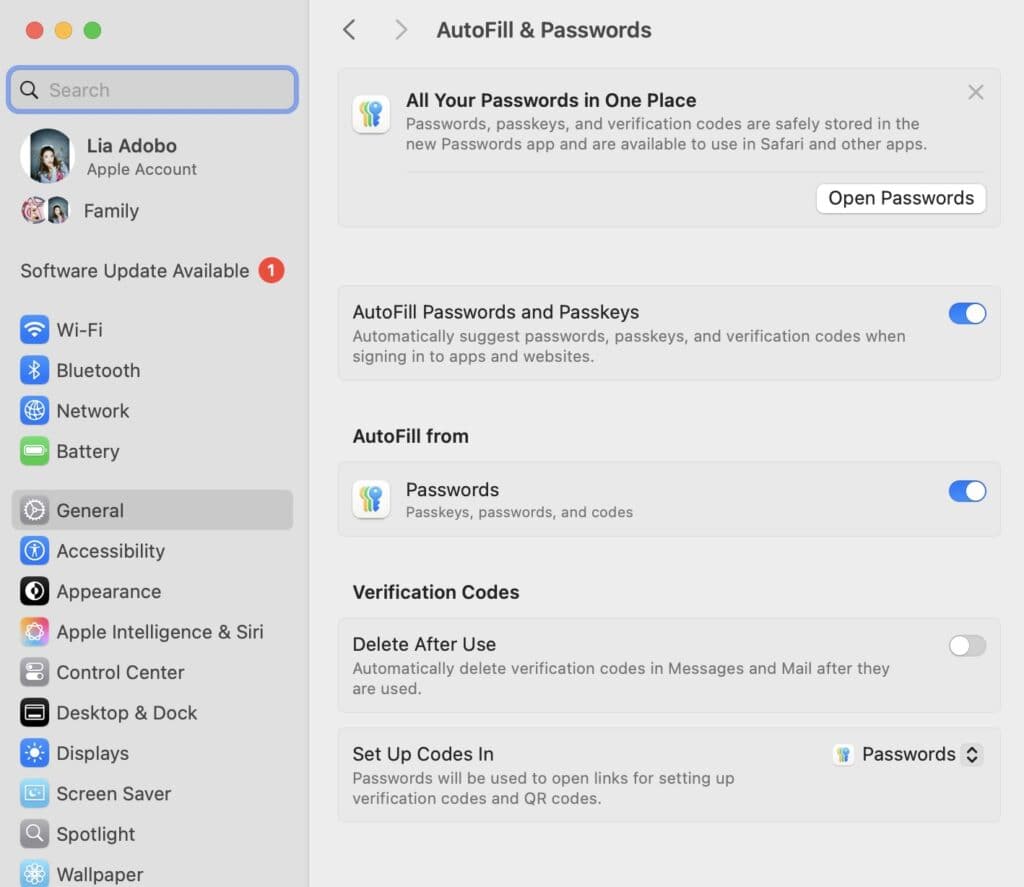The image size is (1024, 887).
Task: Enable Delete After Use for verification codes
Action: [x=966, y=646]
